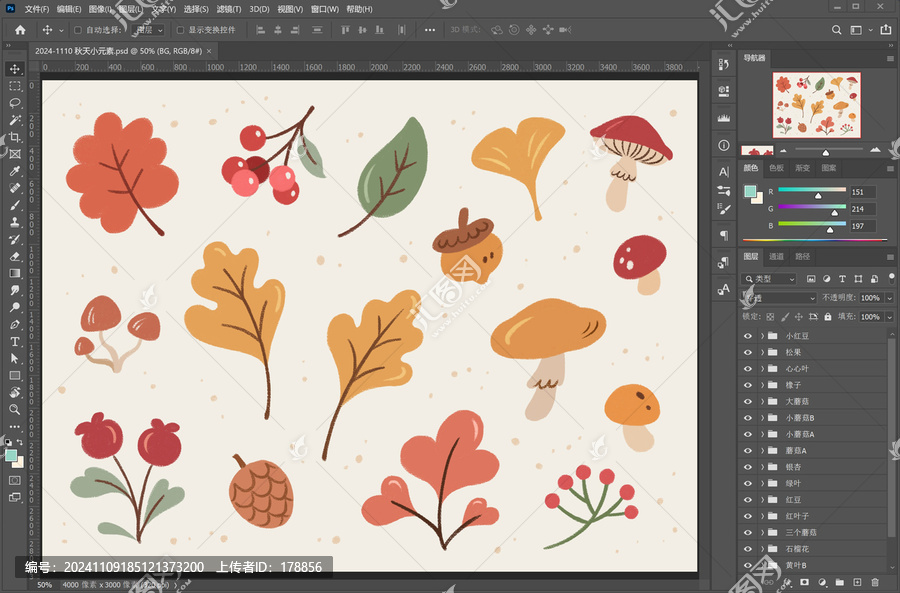Open the 窗口(W) menu
Image resolution: width=900 pixels, height=593 pixels.
325,9
